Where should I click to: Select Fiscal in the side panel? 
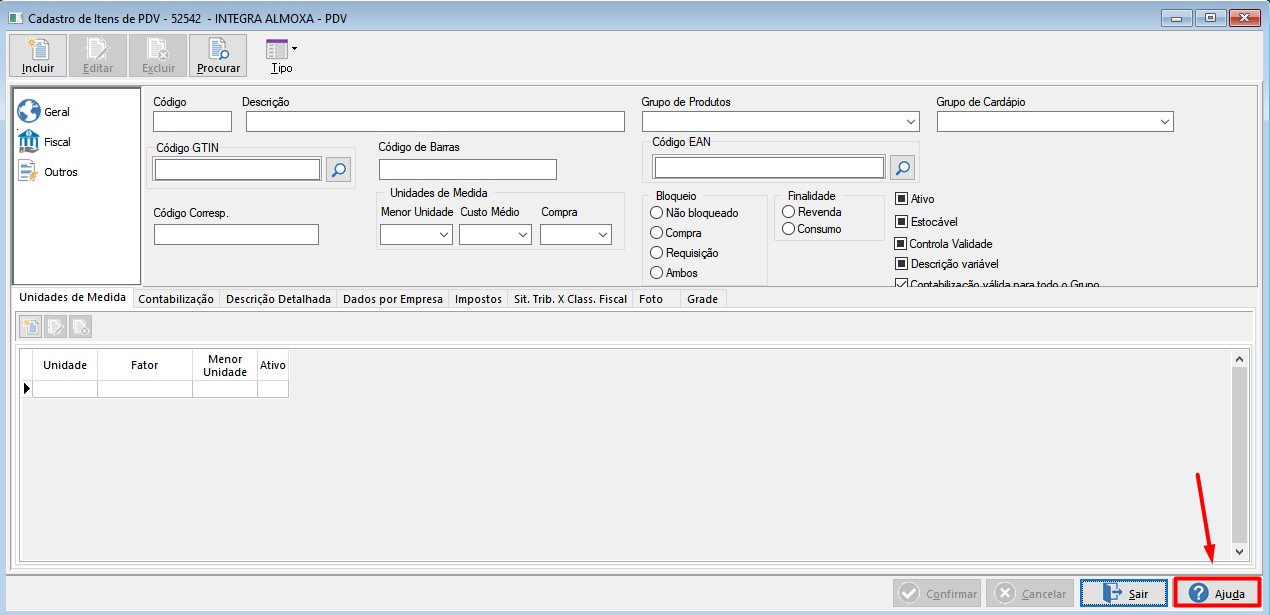[x=44, y=142]
